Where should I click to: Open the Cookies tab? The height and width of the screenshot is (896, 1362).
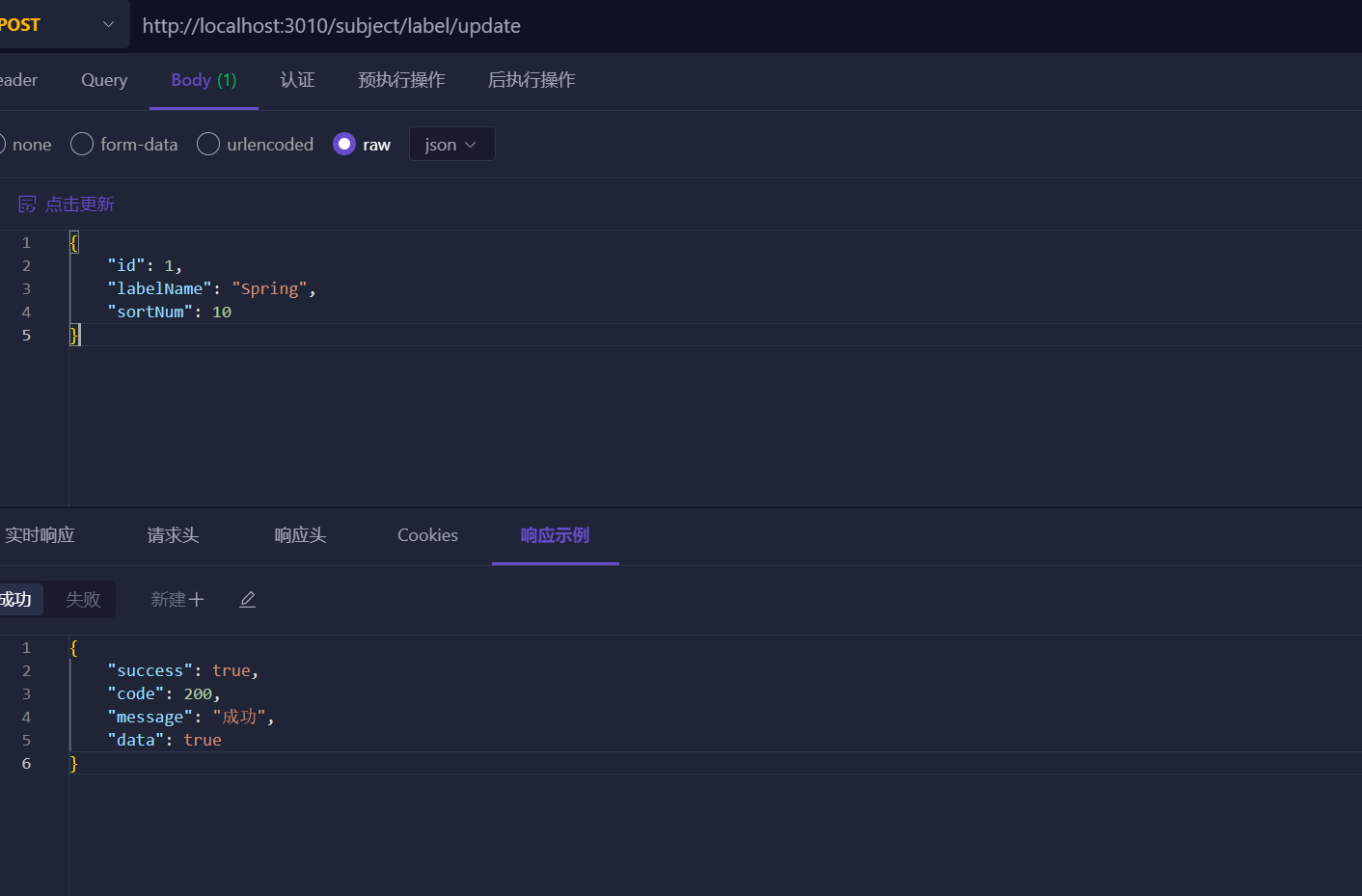coord(427,535)
